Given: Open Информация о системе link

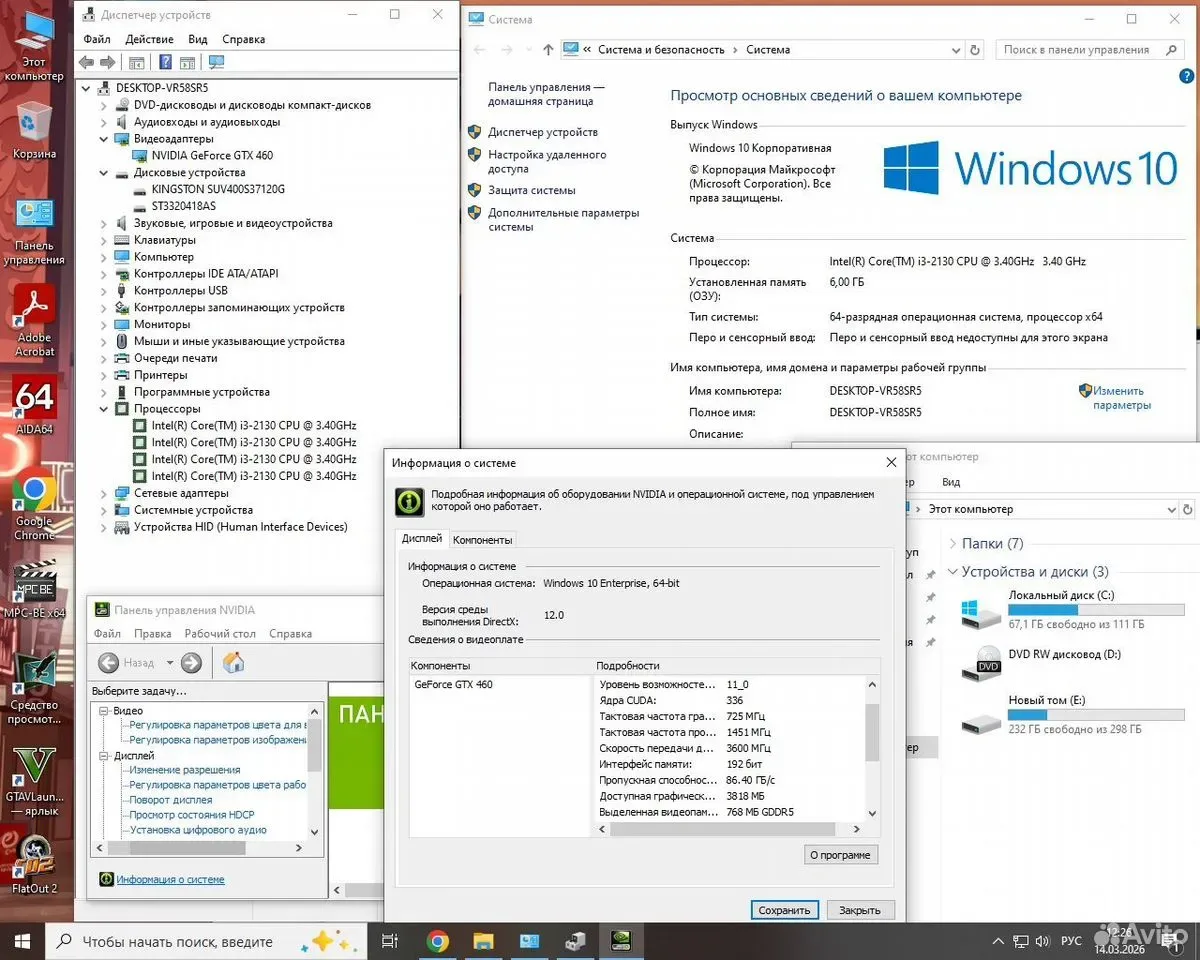Looking at the screenshot, I should coord(171,880).
